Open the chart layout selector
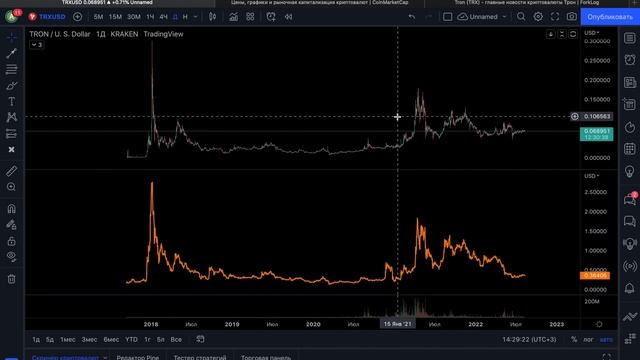This screenshot has height=360, width=640. (x=447, y=17)
